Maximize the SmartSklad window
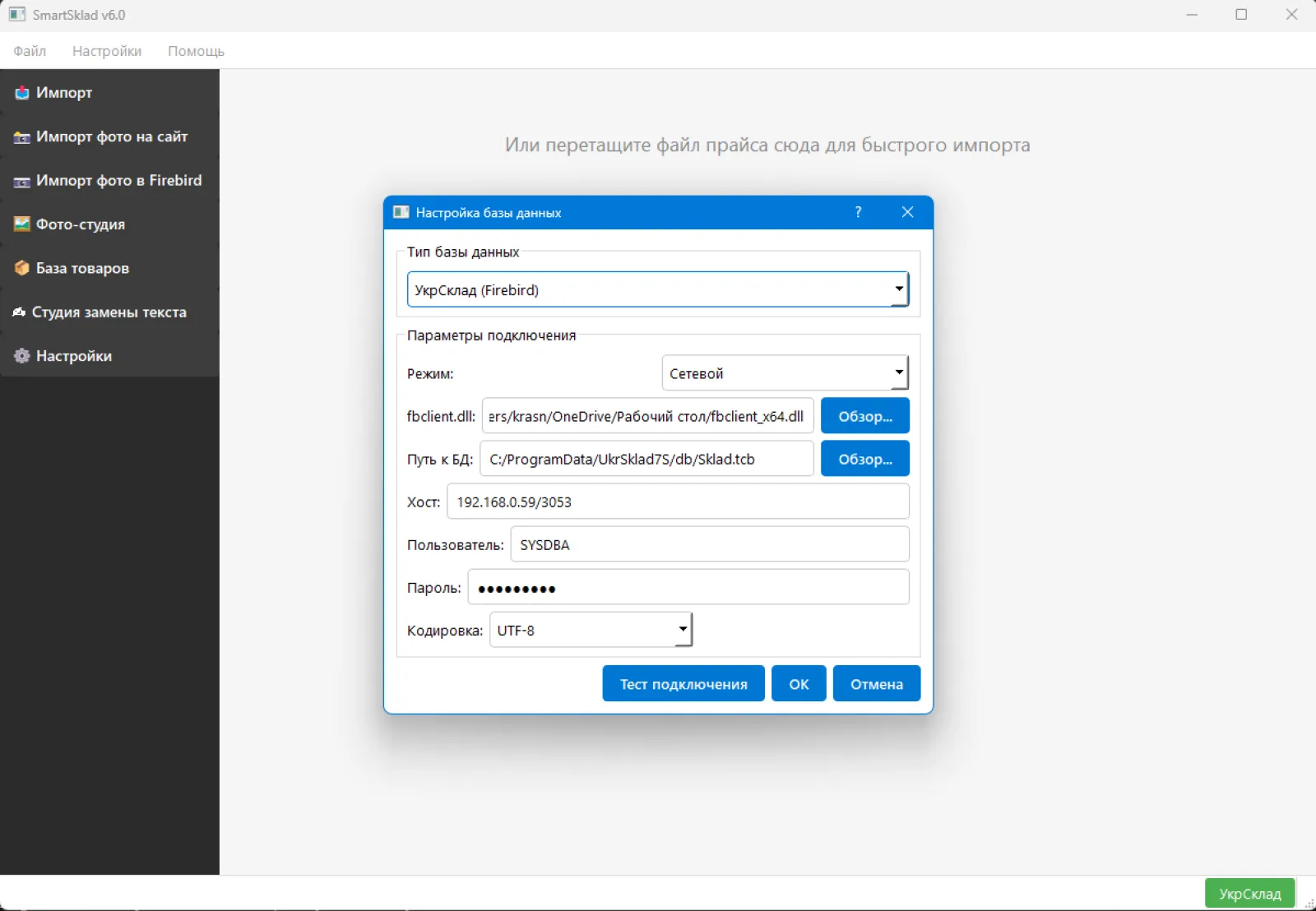This screenshot has height=911, width=1316. (1241, 15)
